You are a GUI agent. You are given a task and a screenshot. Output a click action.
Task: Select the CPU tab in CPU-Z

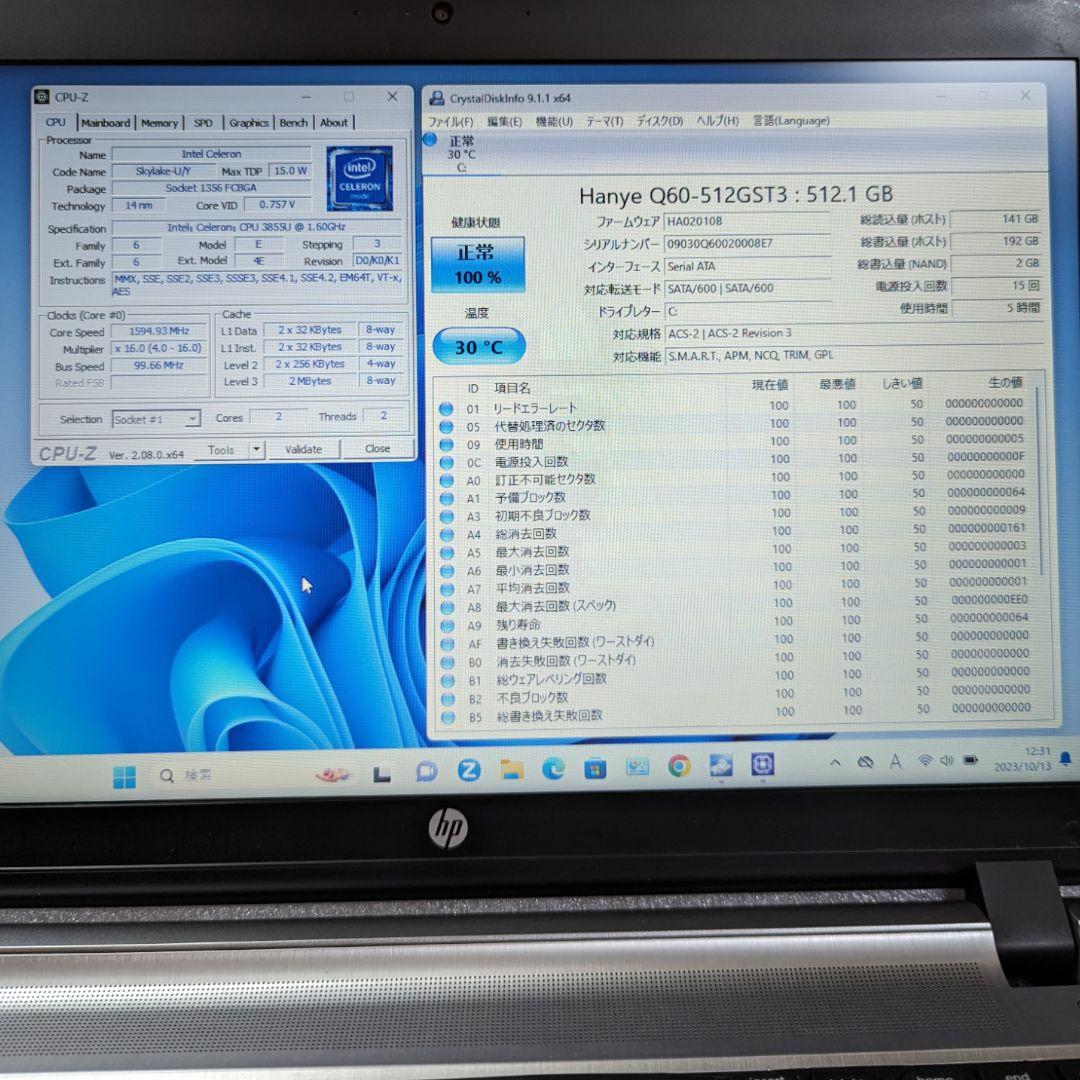(56, 122)
